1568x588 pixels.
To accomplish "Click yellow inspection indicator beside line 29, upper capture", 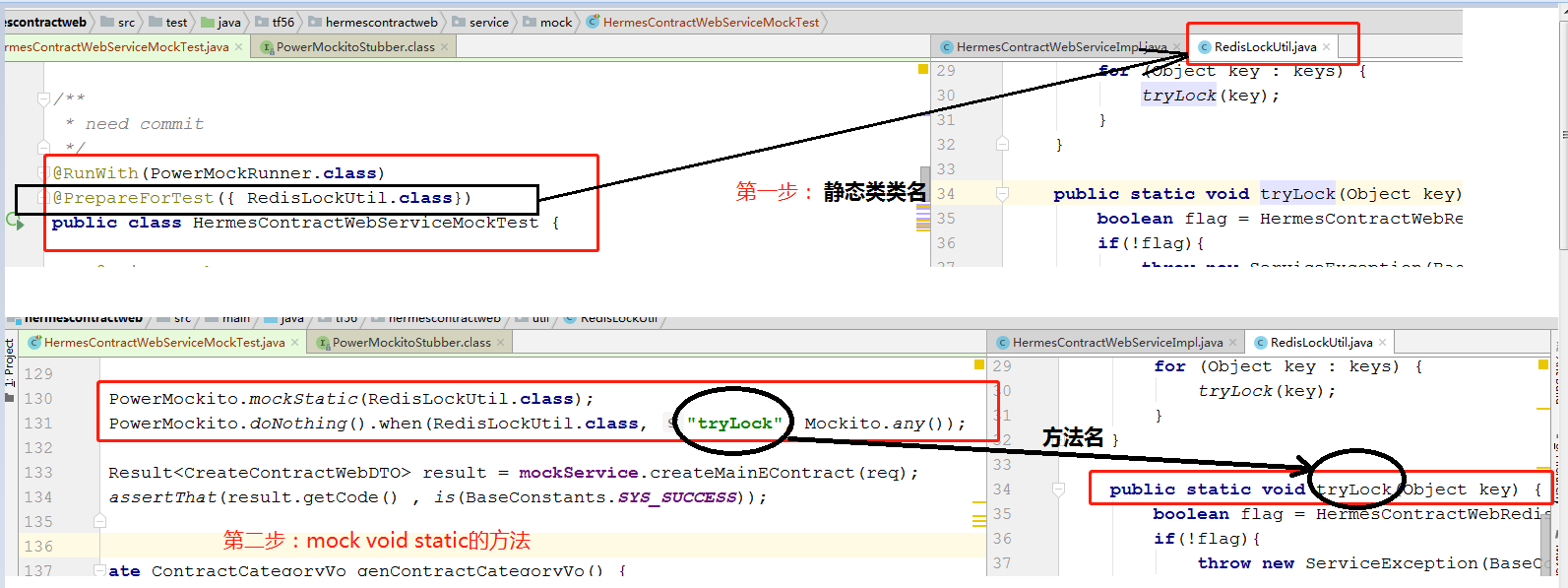I will (923, 69).
